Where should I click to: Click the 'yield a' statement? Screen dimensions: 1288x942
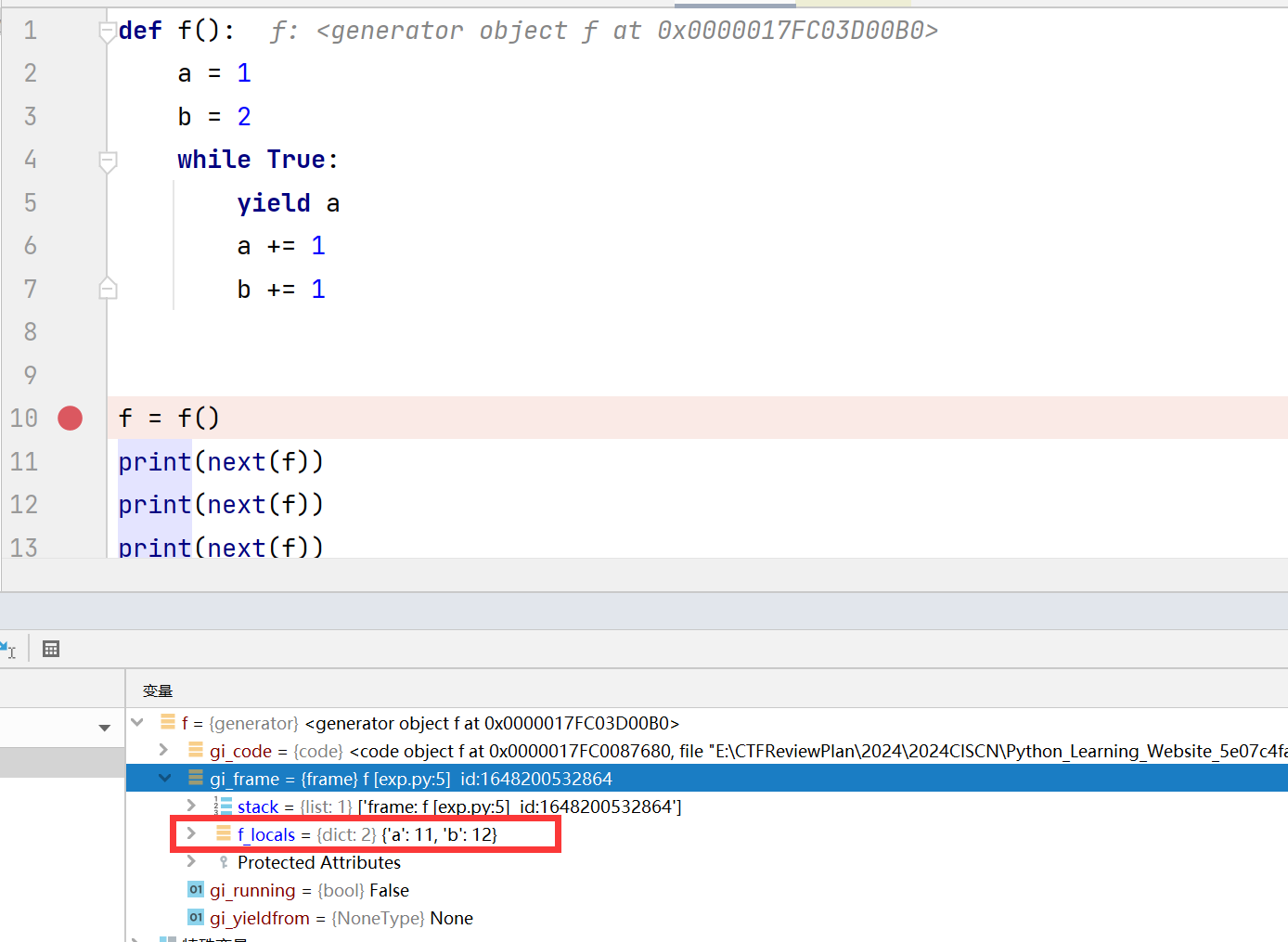pyautogui.click(x=289, y=203)
